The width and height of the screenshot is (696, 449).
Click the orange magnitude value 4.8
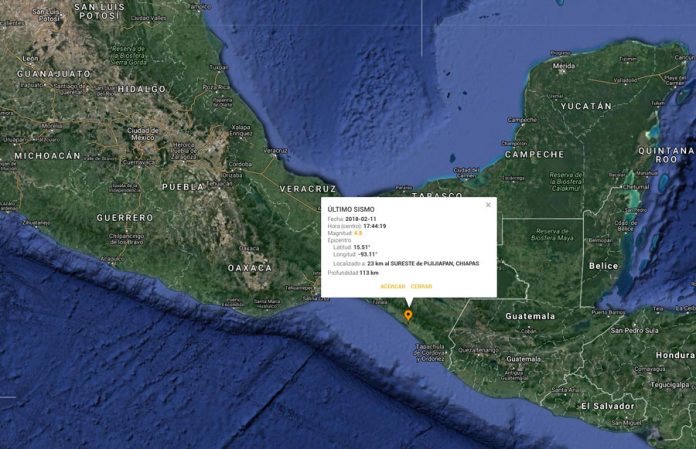[x=358, y=233]
